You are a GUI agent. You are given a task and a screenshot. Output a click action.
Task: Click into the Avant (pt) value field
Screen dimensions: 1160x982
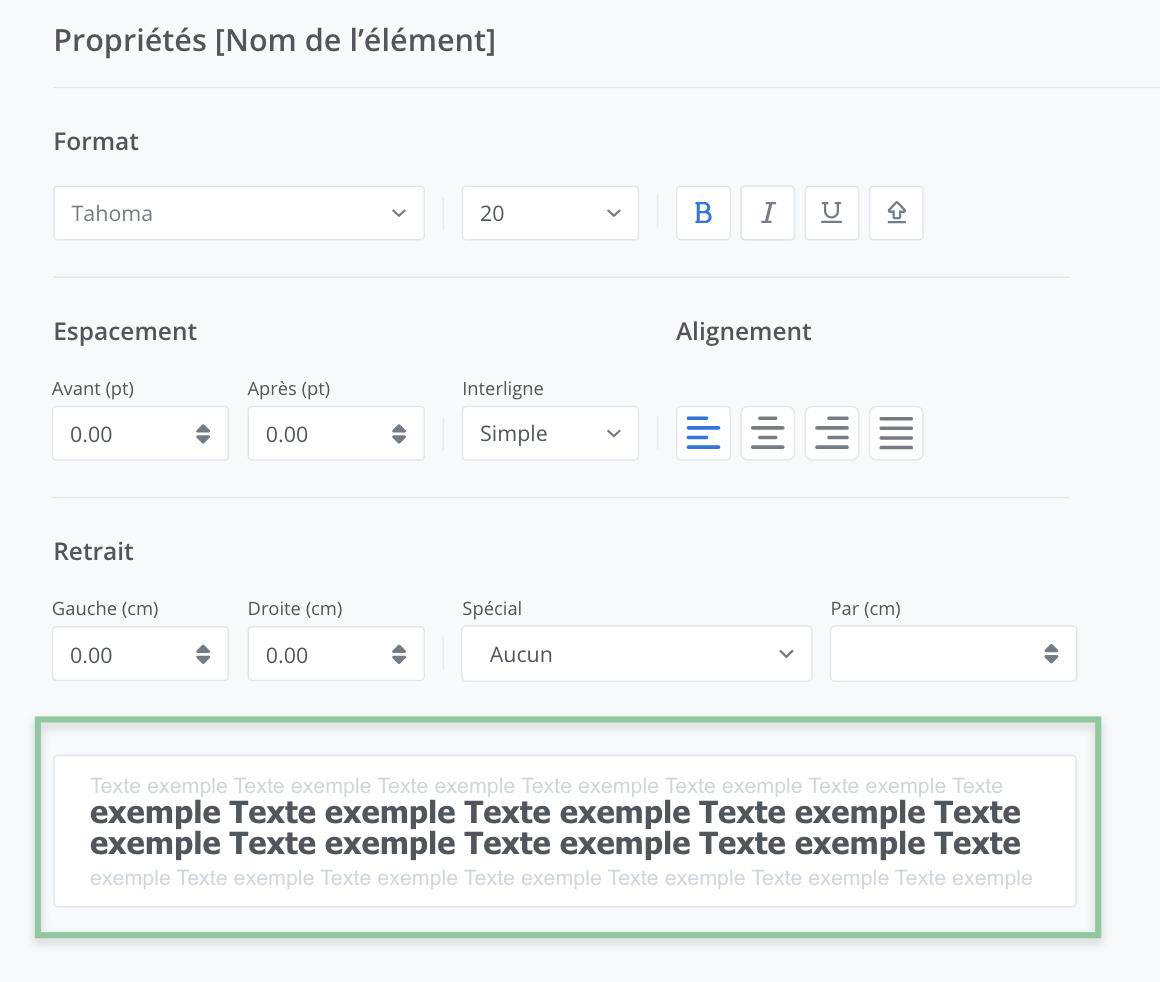(x=120, y=434)
